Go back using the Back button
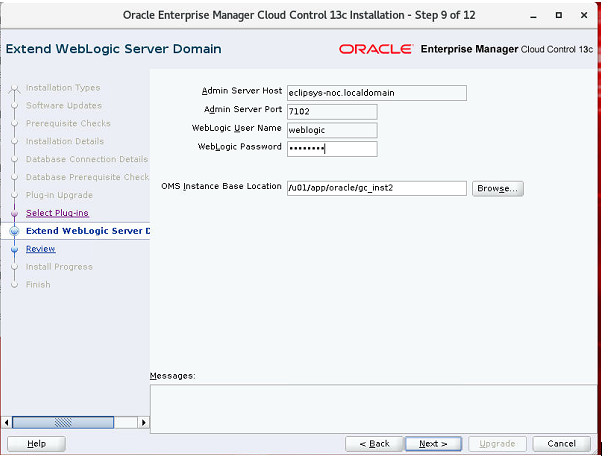The image size is (602, 456). [x=374, y=443]
